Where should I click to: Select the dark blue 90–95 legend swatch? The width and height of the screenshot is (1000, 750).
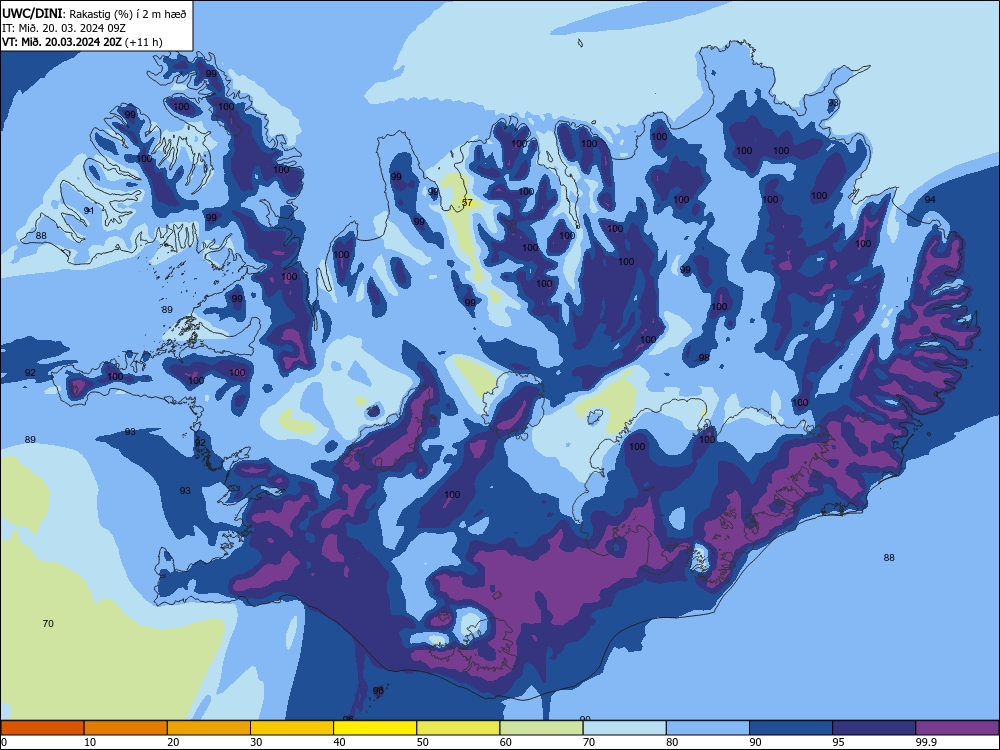coord(791,728)
